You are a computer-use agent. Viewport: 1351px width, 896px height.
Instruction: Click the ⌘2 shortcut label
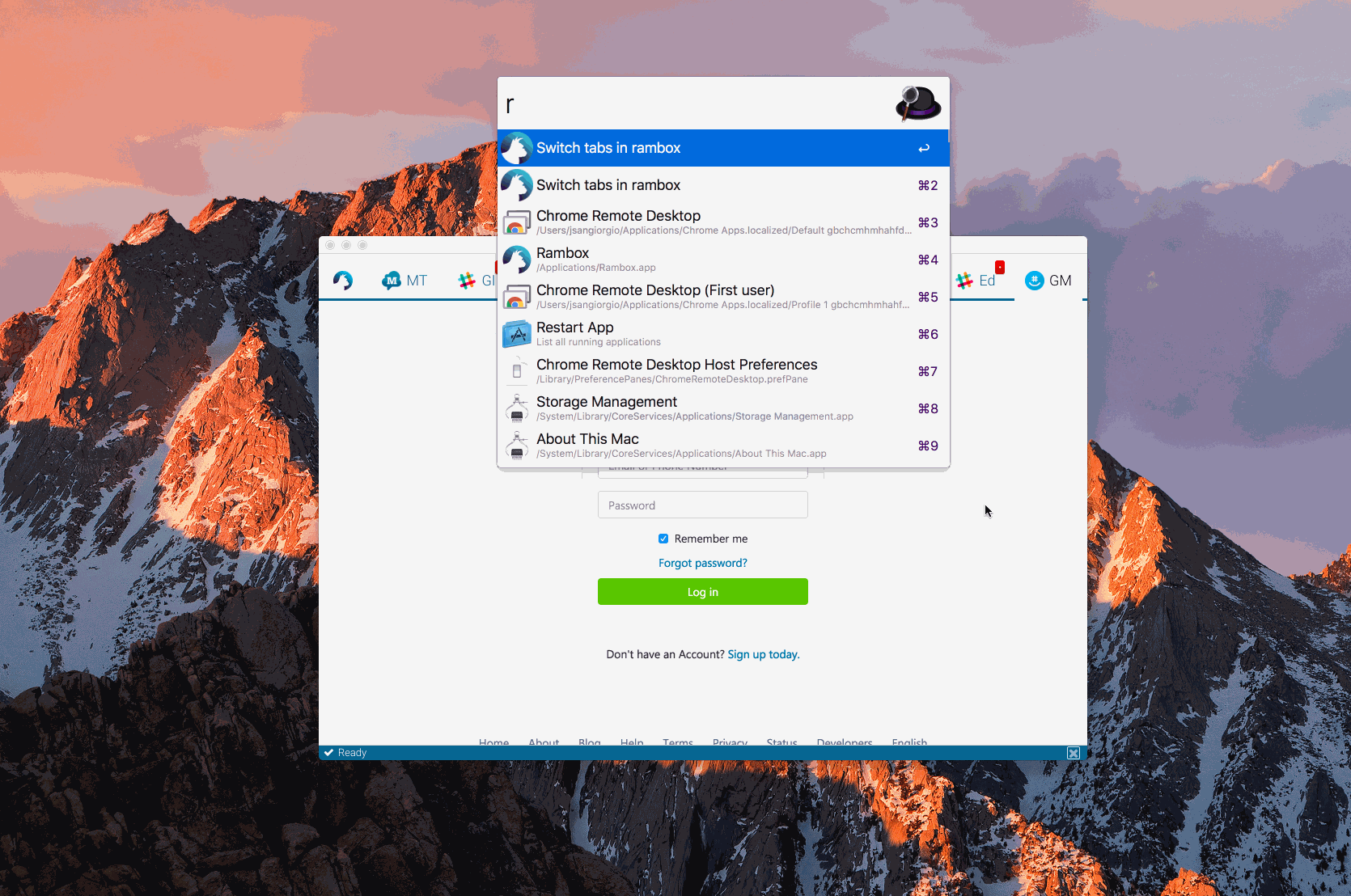coord(928,185)
